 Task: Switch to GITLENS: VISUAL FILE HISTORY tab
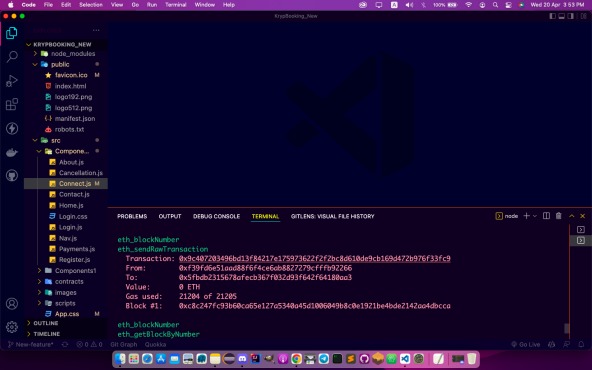pos(333,216)
